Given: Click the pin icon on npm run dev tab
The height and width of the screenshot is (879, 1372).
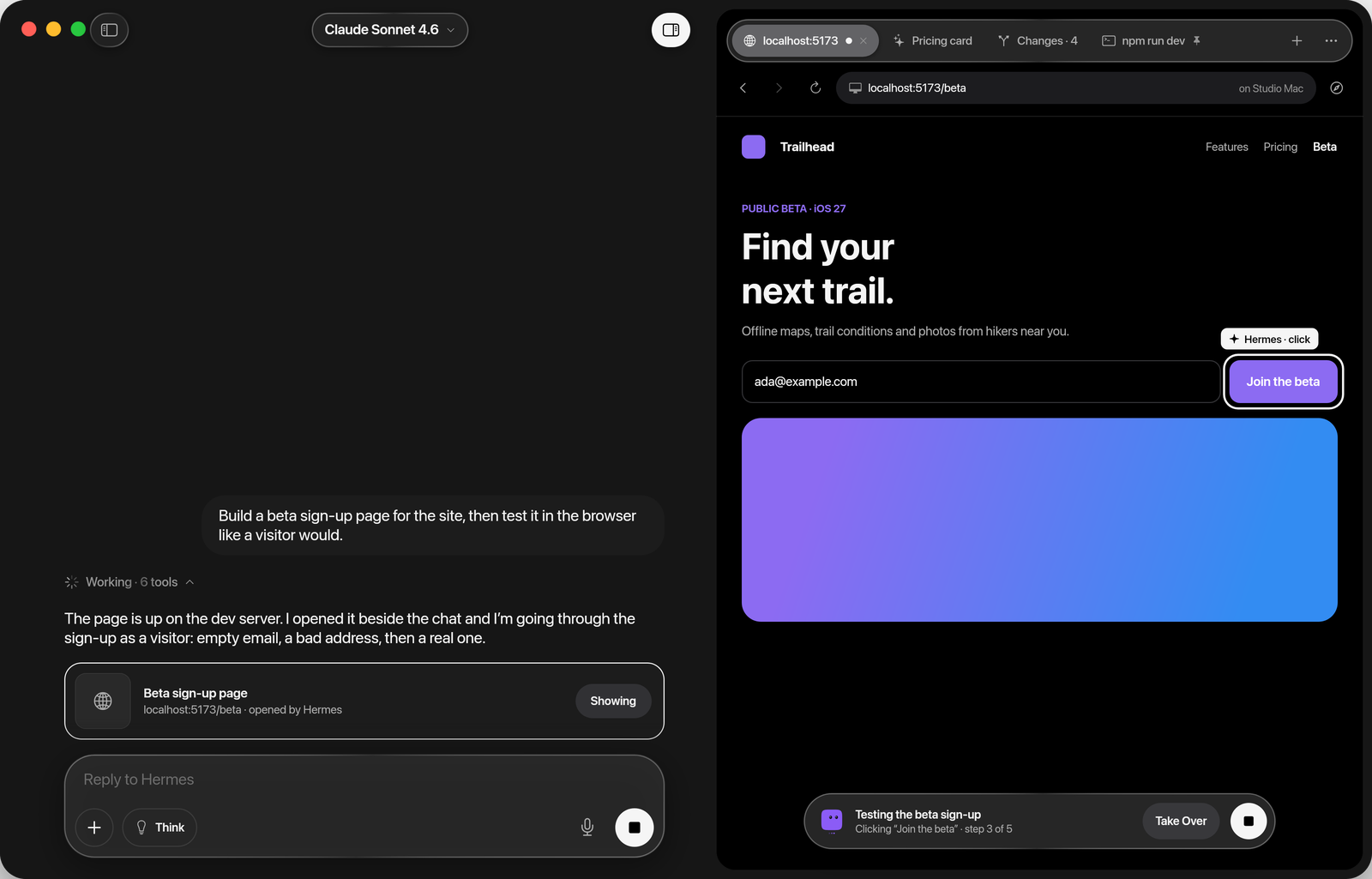Looking at the screenshot, I should [x=1197, y=40].
